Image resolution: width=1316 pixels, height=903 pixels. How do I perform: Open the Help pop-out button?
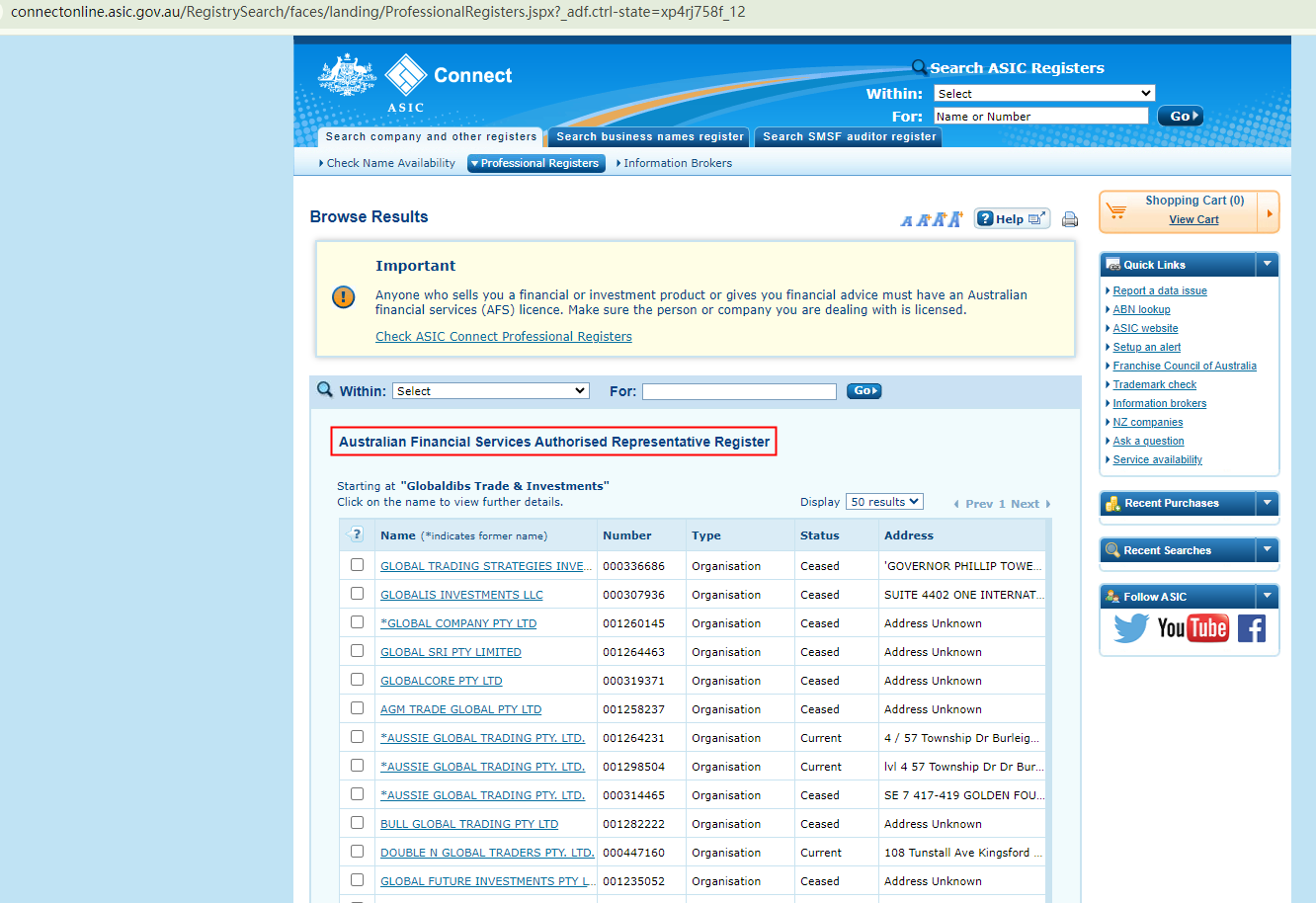1012,219
